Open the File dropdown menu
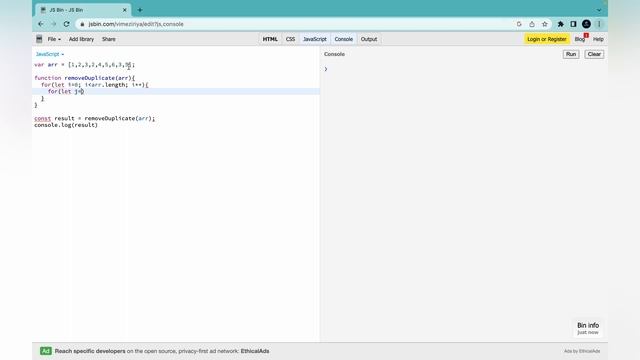This screenshot has height=360, width=640. 54,39
